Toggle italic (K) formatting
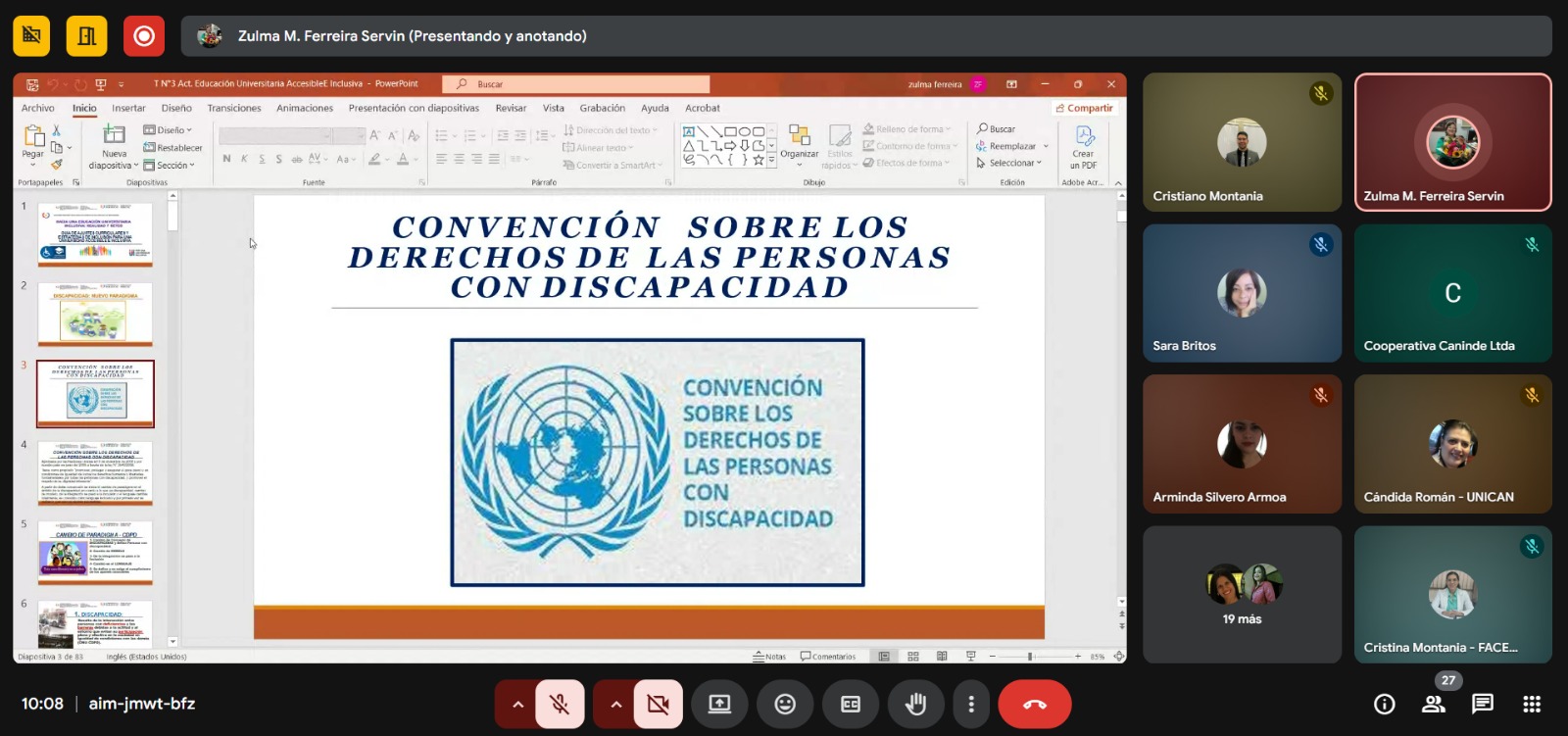 point(244,159)
